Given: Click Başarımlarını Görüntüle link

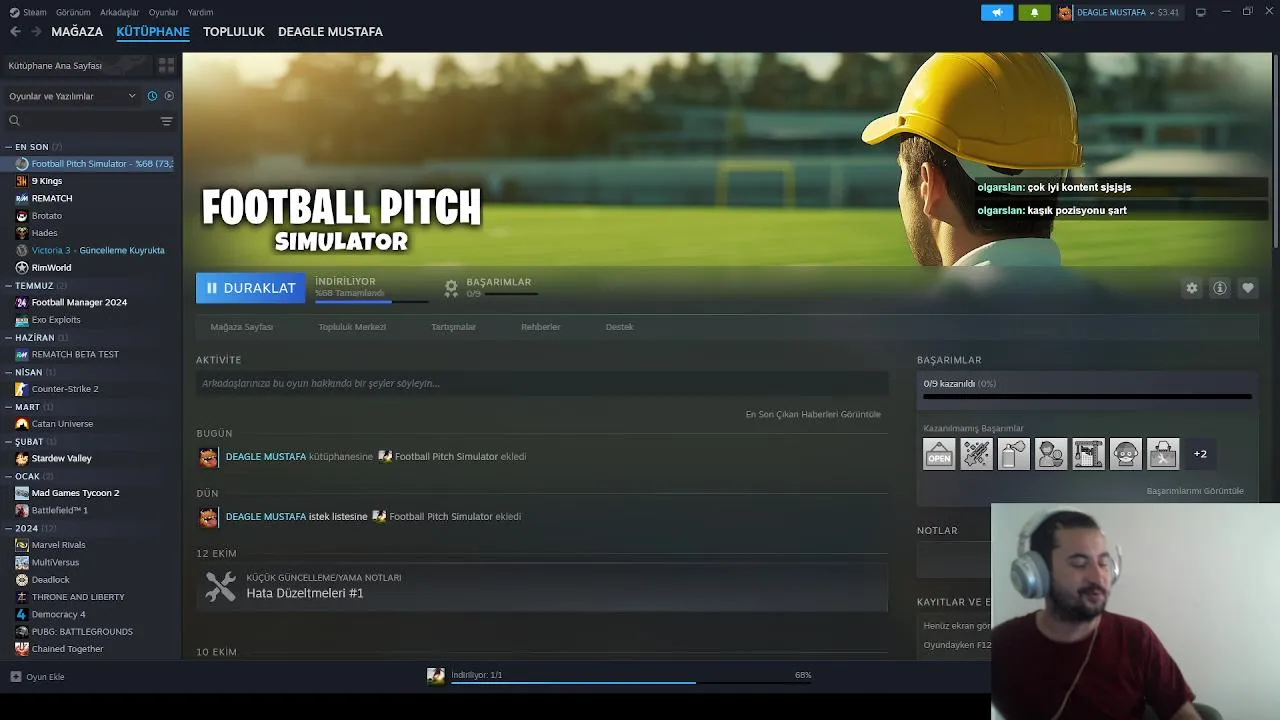Looking at the screenshot, I should (1195, 491).
